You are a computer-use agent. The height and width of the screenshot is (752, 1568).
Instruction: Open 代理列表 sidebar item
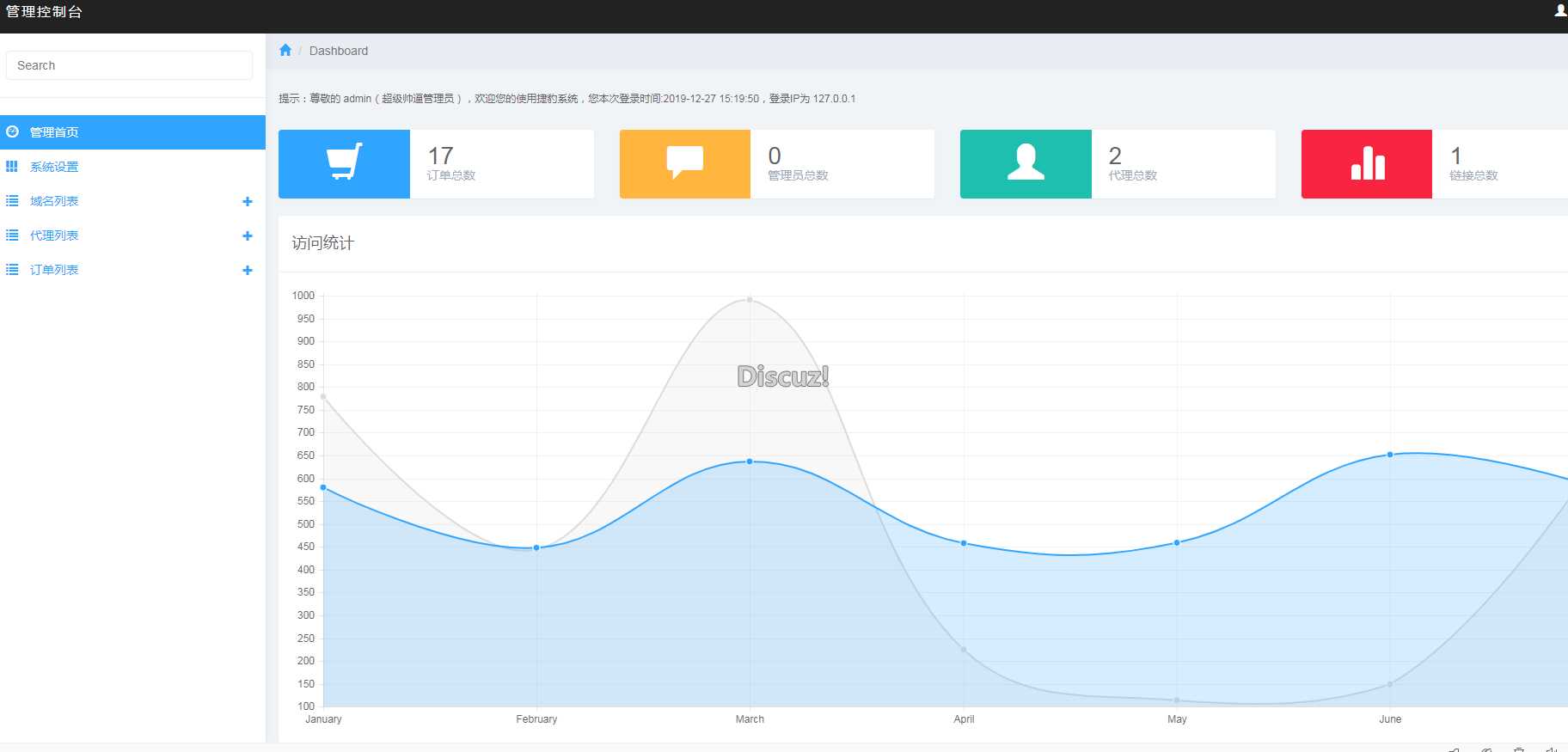132,235
